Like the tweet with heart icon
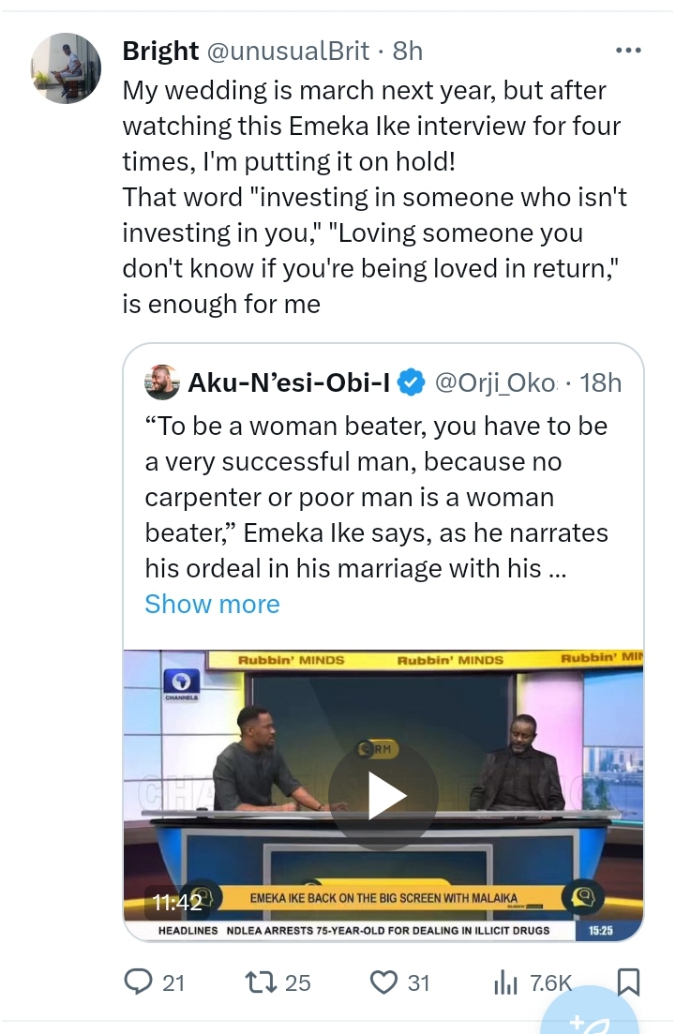This screenshot has height=1034, width=675. (x=384, y=982)
